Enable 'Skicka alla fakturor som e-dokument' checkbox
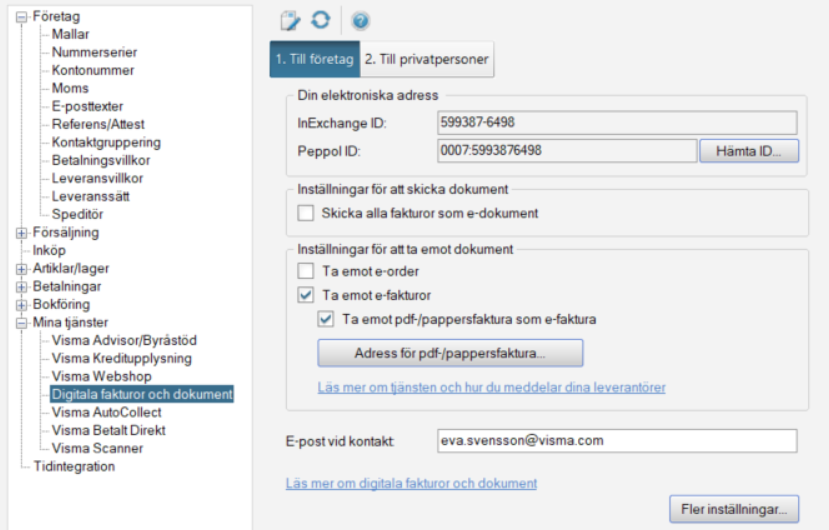Screen dimensions: 829x530 (306, 213)
